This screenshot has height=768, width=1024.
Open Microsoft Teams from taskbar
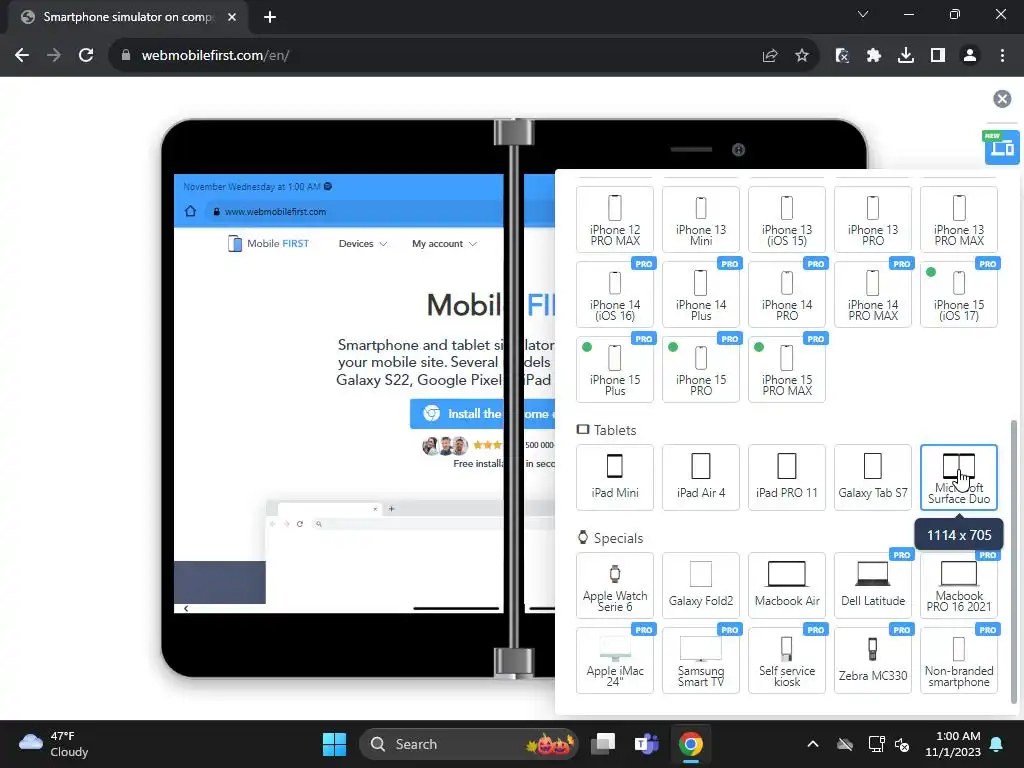pos(647,744)
